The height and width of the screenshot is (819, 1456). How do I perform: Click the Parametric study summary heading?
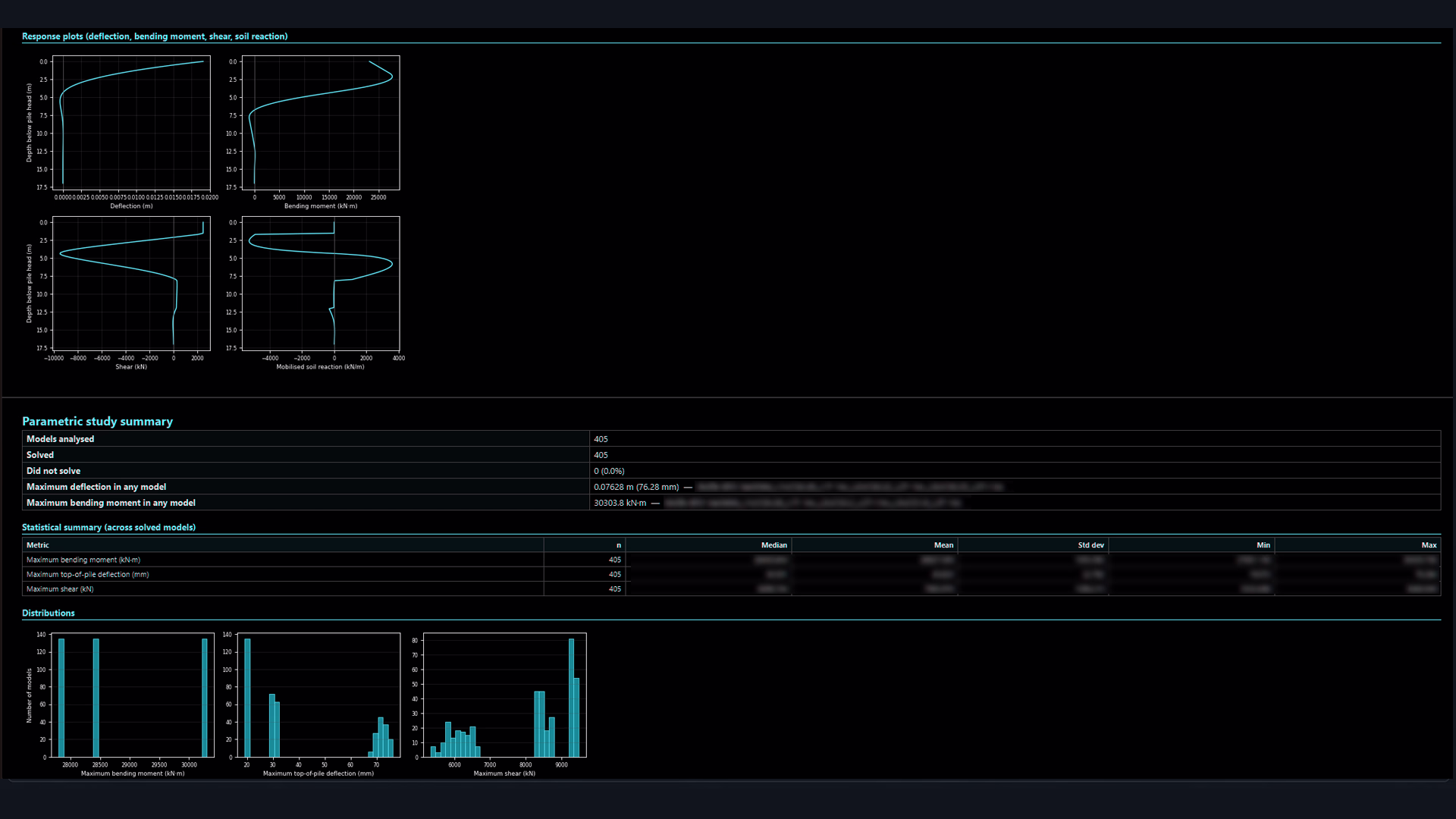[x=97, y=422]
